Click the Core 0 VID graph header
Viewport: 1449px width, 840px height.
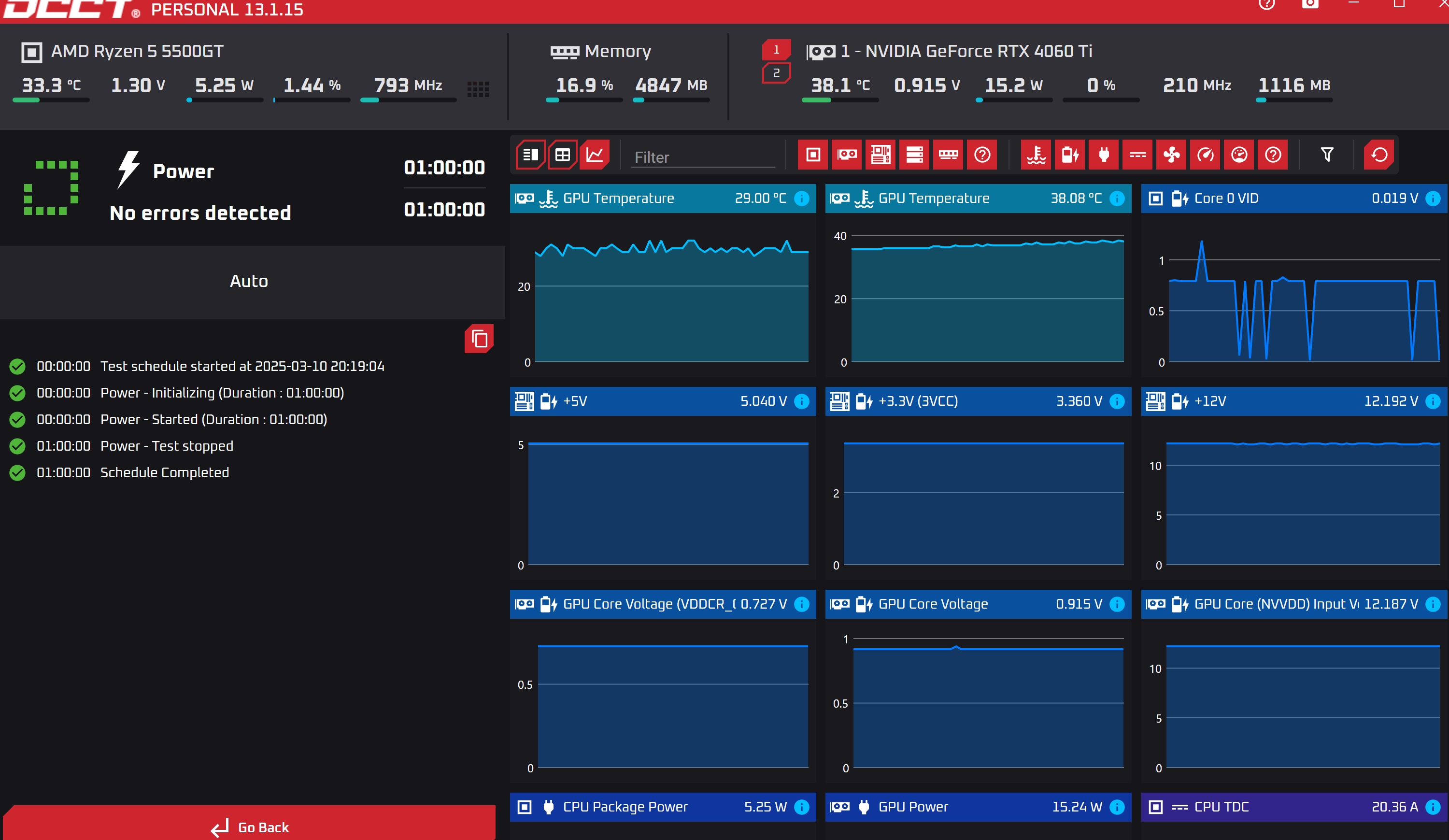1294,199
